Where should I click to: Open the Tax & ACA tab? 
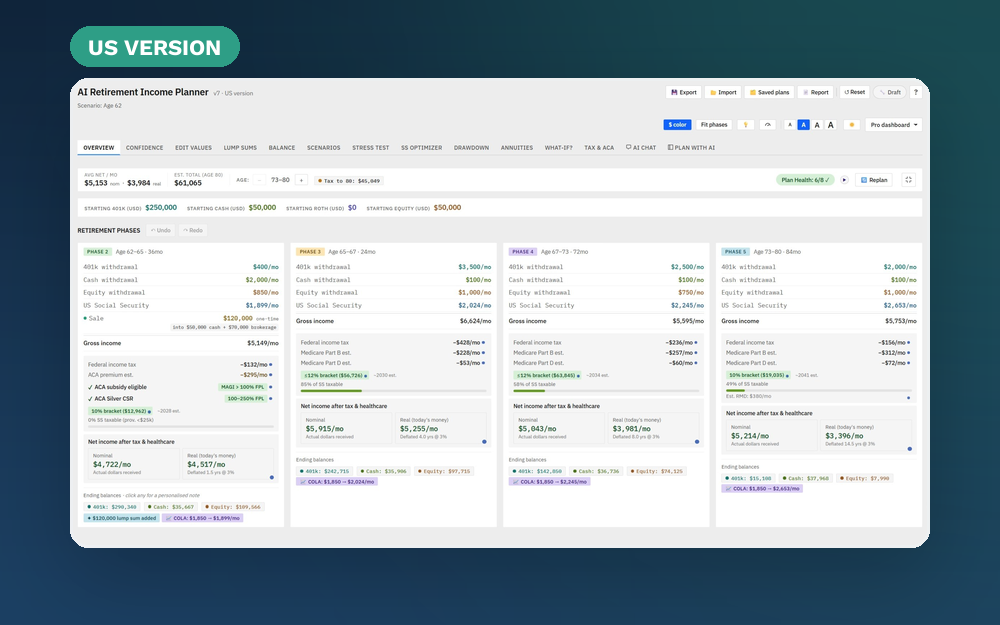click(599, 148)
